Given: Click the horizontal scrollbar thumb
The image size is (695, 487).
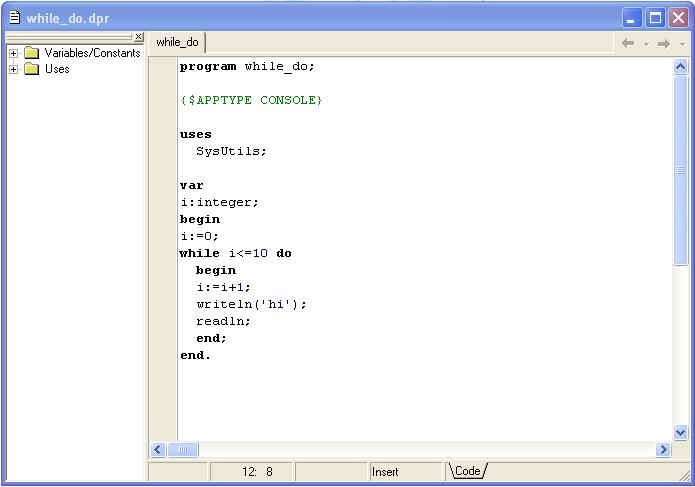Looking at the screenshot, I should pyautogui.click(x=183, y=450).
